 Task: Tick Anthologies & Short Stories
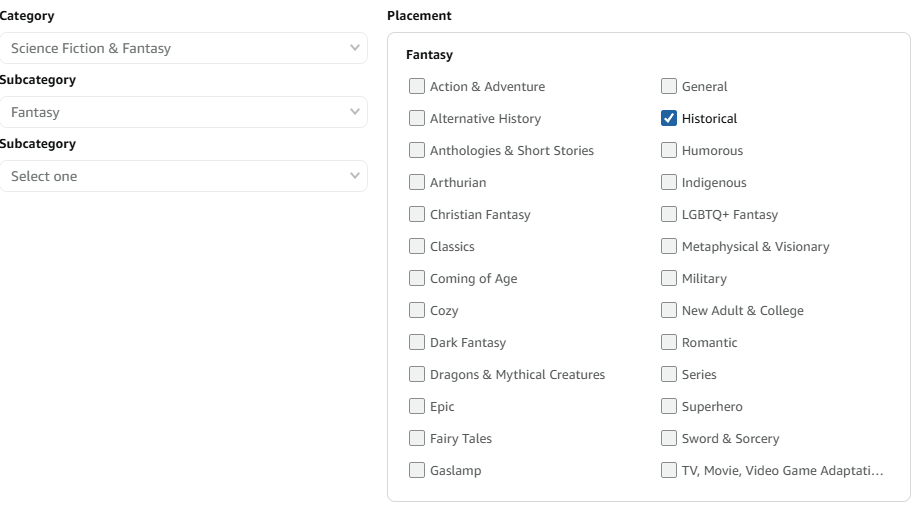(x=417, y=150)
